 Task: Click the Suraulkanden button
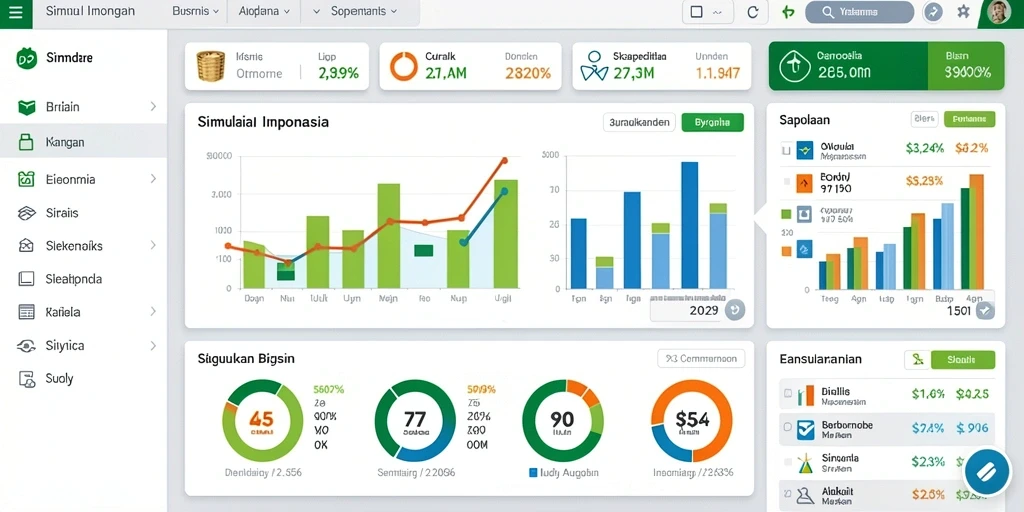pyautogui.click(x=639, y=122)
